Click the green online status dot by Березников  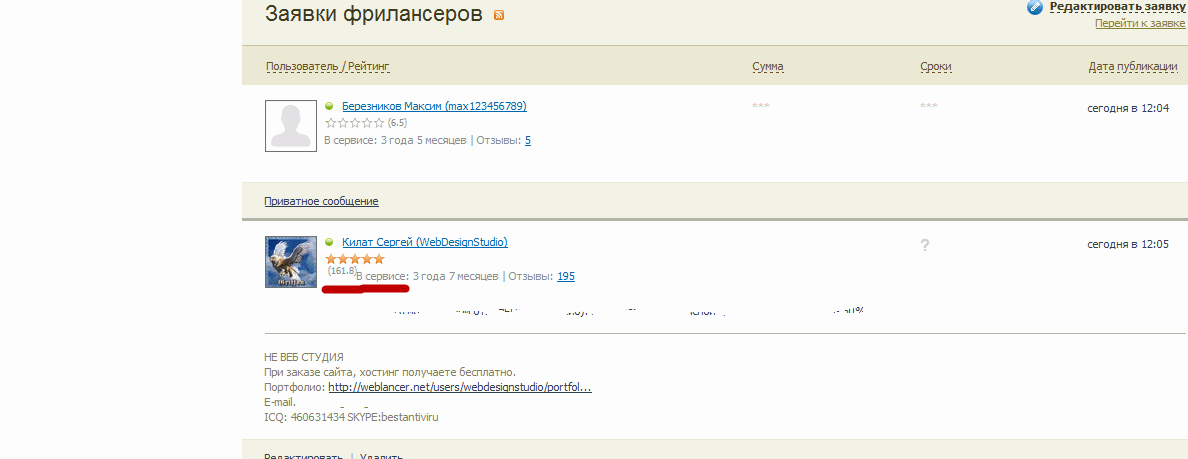click(329, 106)
